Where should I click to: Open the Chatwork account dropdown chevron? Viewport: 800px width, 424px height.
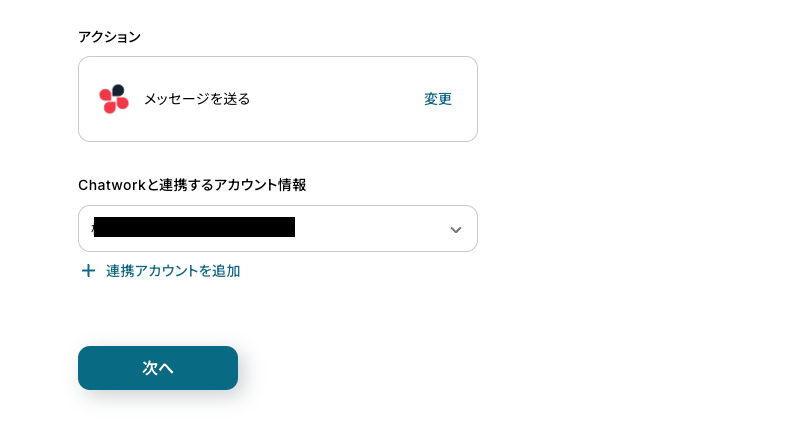456,229
